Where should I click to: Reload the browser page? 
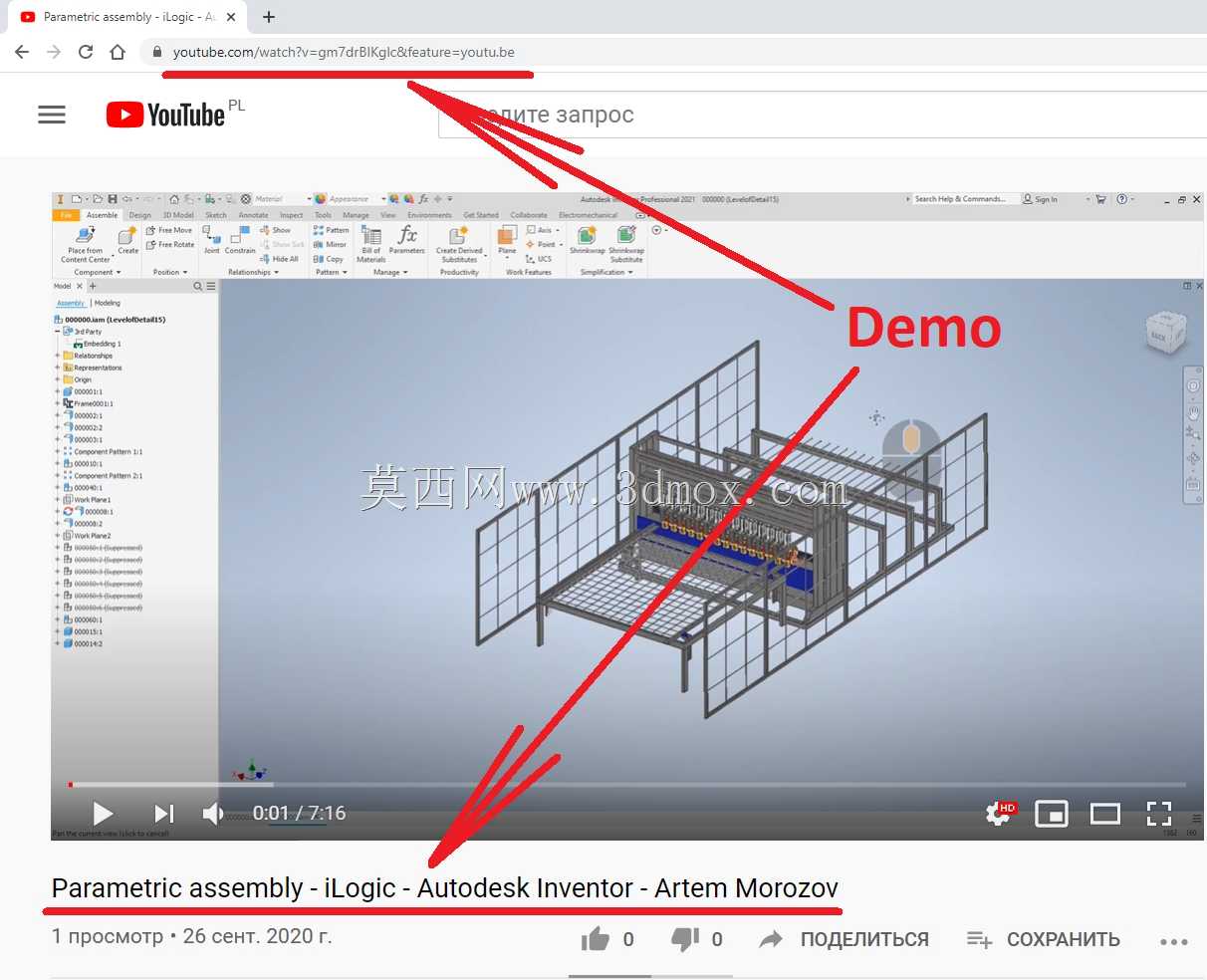pyautogui.click(x=86, y=52)
